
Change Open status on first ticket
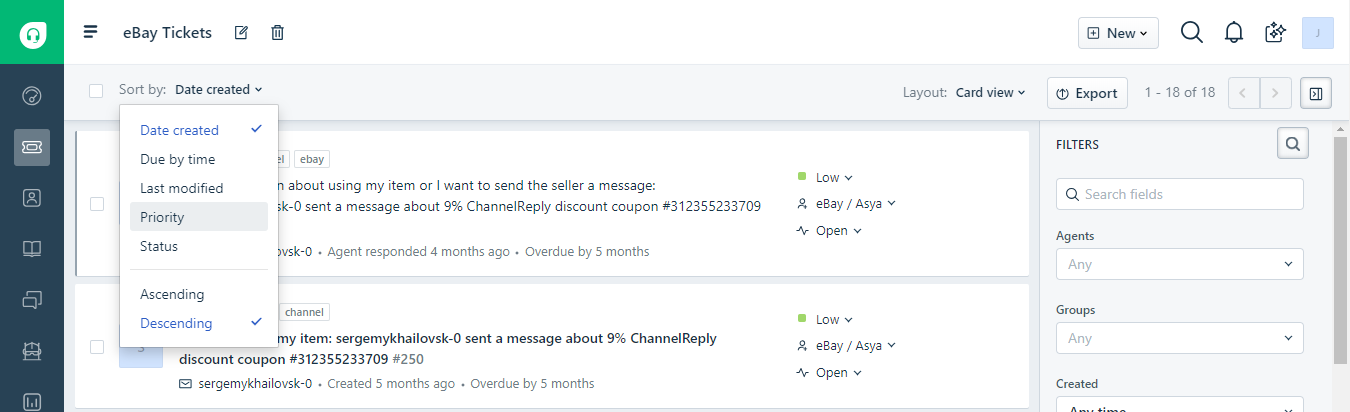coord(830,230)
